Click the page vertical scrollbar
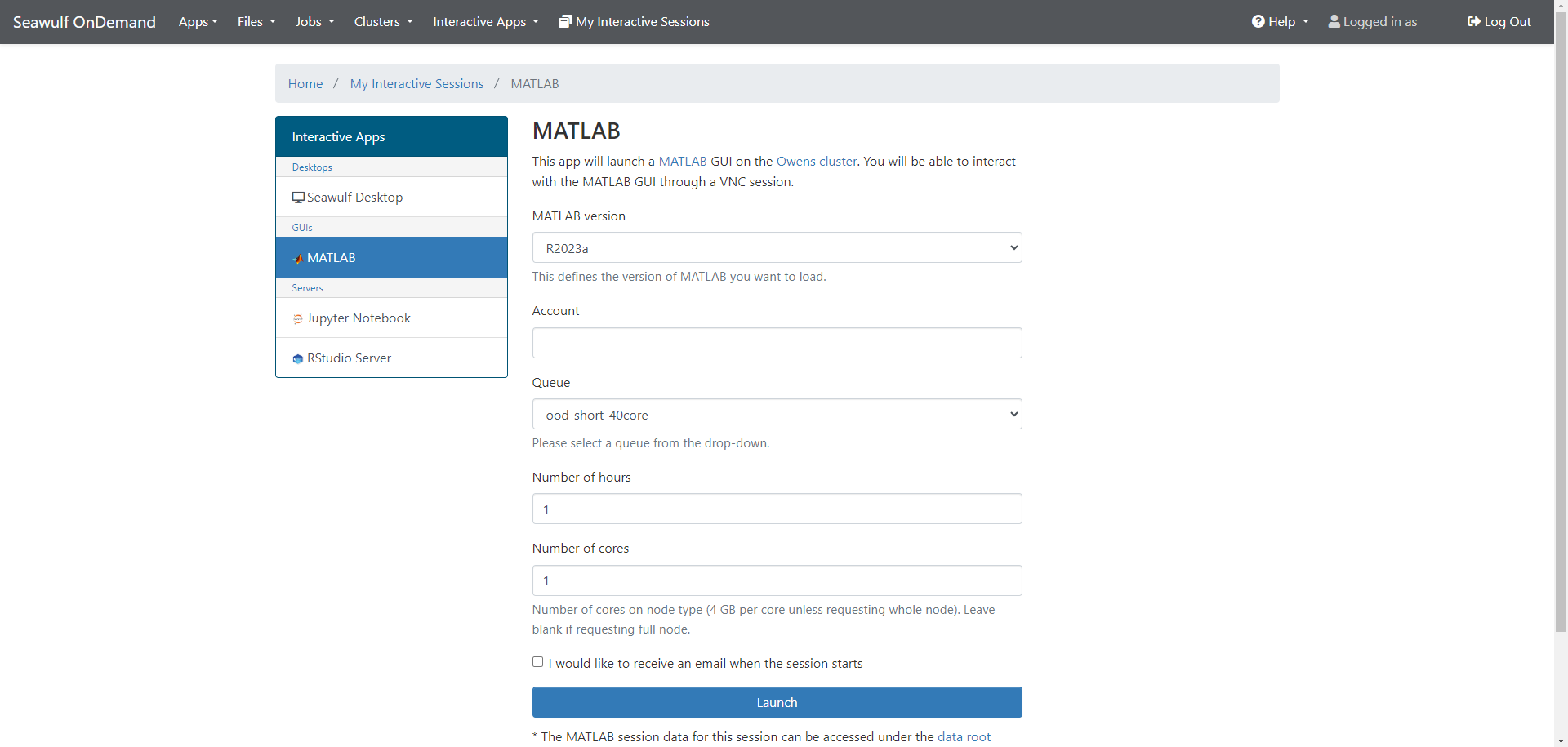The height and width of the screenshot is (747, 1568). click(1561, 322)
